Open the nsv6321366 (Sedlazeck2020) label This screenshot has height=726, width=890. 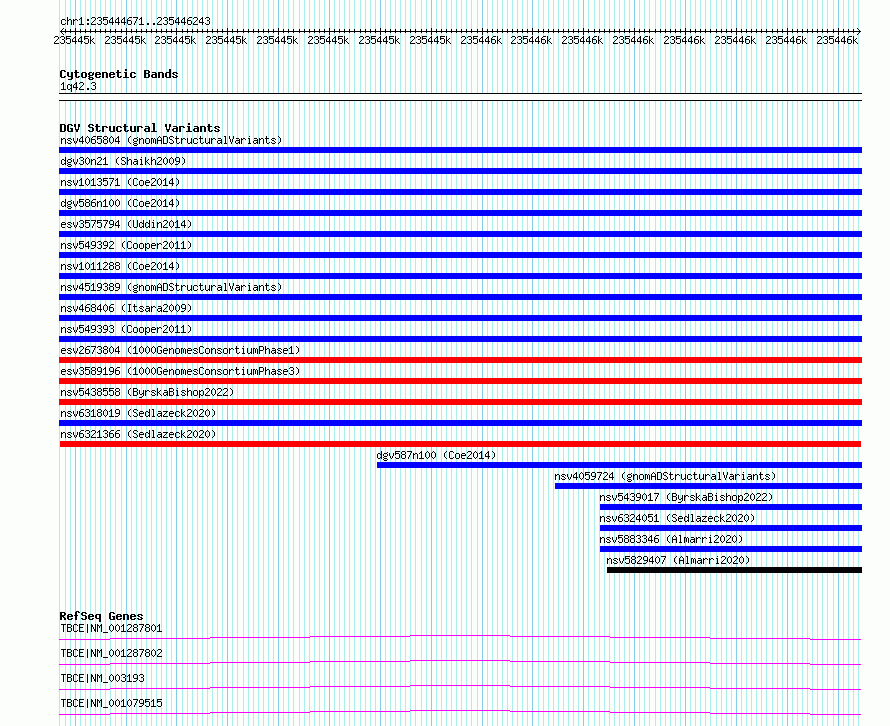[138, 434]
